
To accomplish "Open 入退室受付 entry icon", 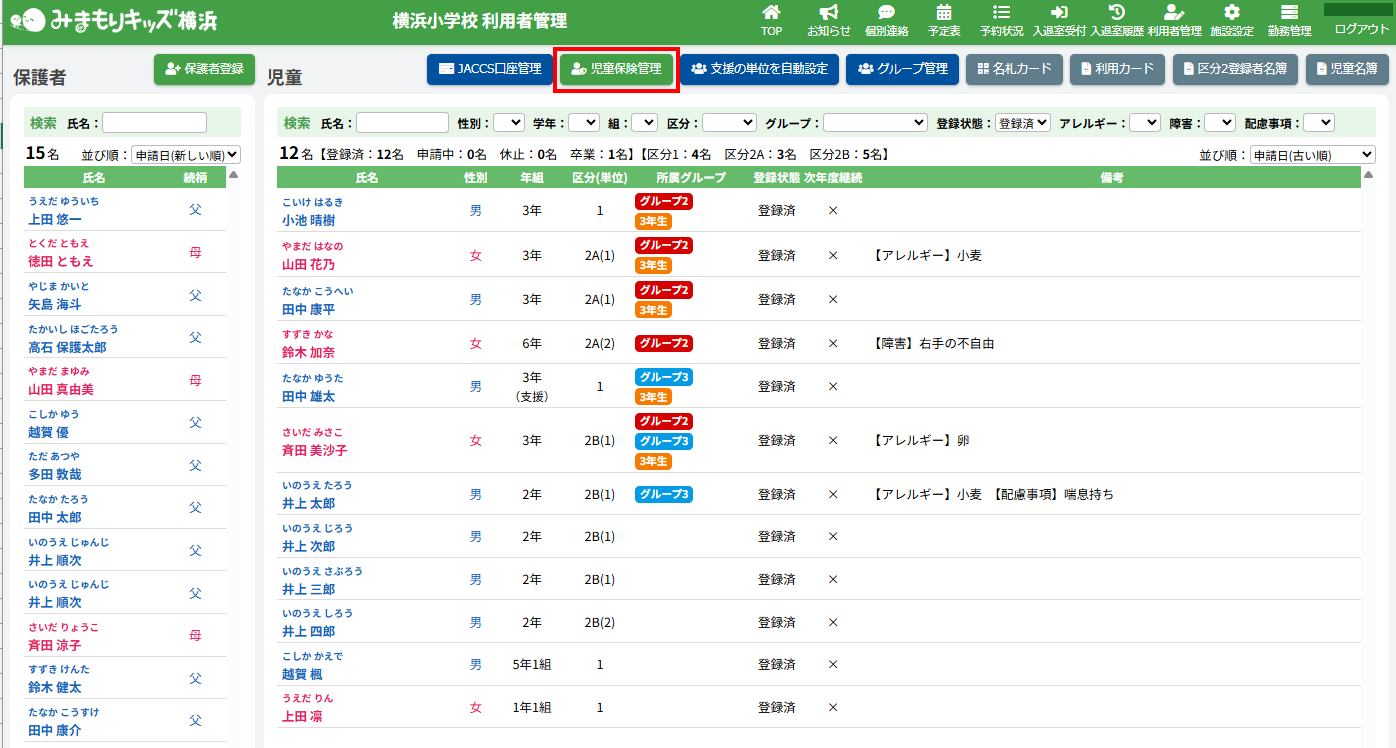I will tap(1059, 13).
